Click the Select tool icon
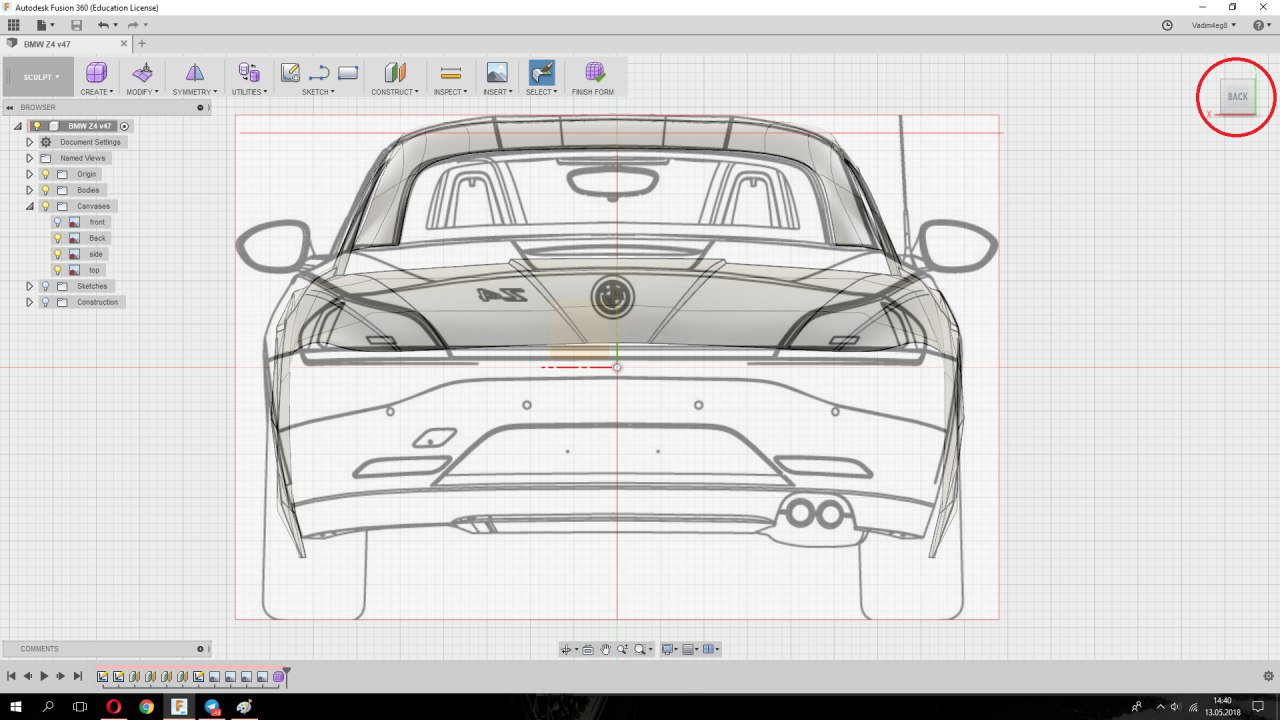Viewport: 1280px width, 720px height. click(x=541, y=72)
